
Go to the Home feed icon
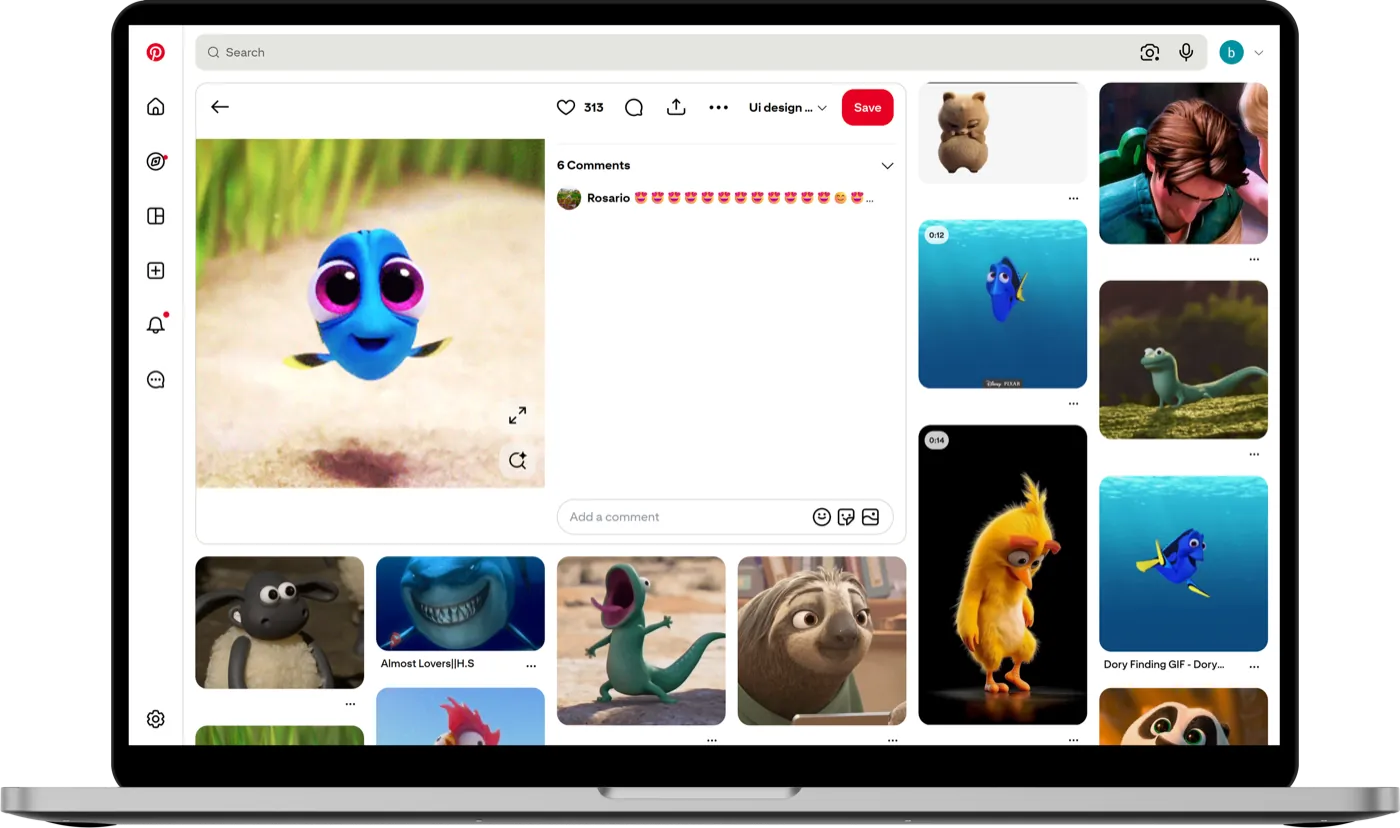tap(156, 107)
